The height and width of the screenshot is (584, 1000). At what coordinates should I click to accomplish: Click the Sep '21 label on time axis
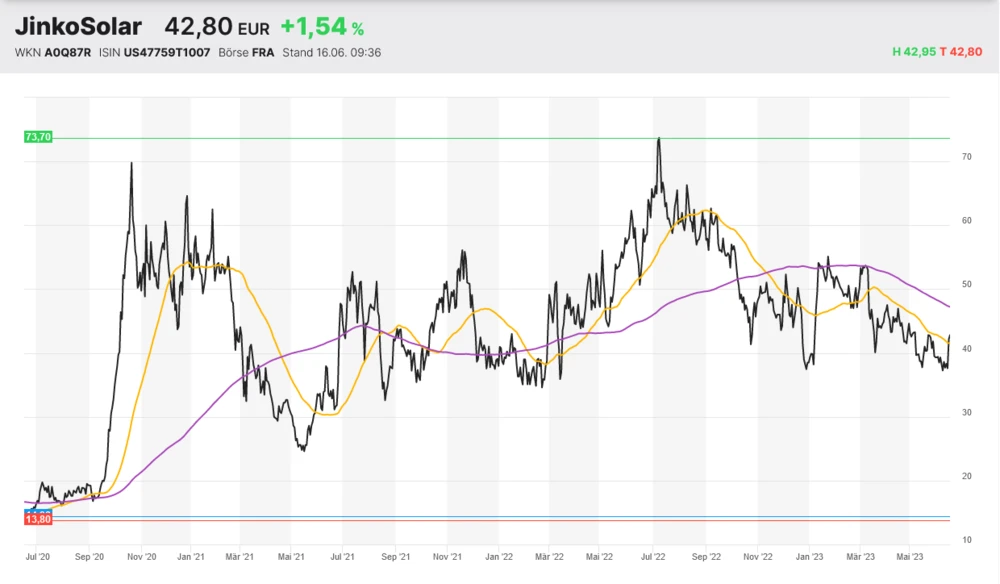[x=396, y=554]
